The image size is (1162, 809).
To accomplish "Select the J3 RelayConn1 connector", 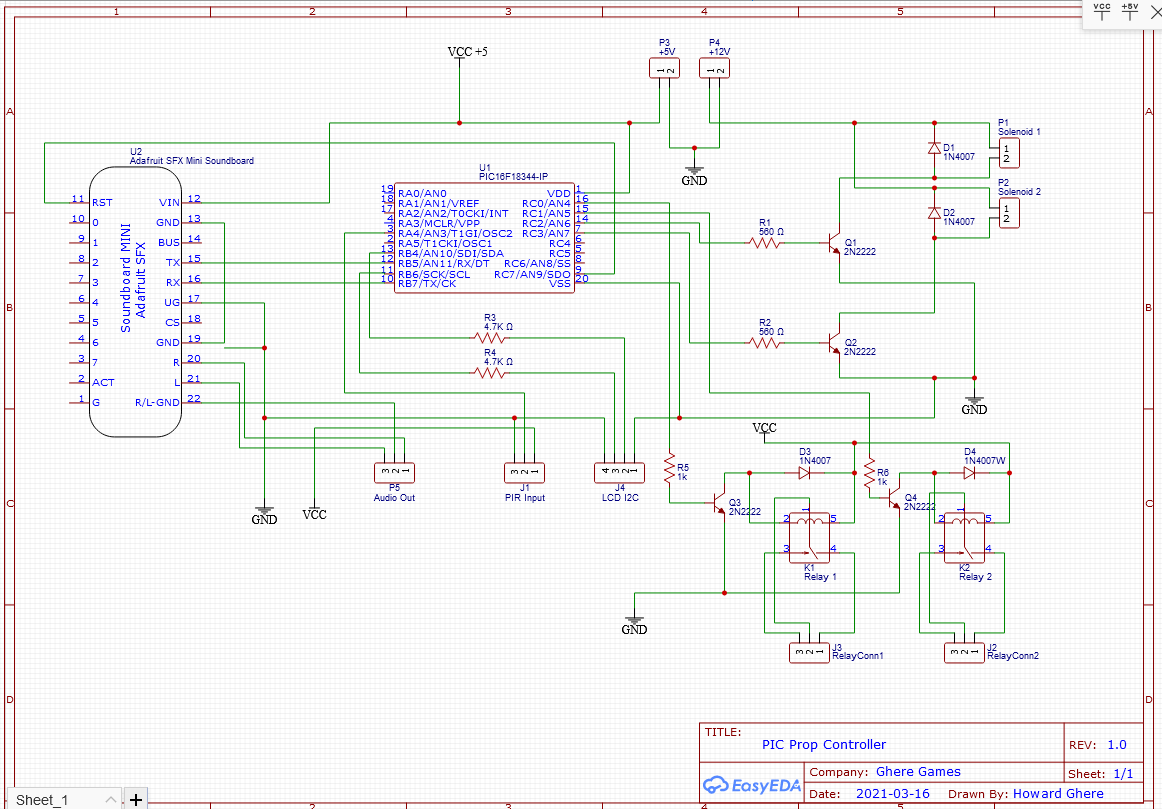I will pyautogui.click(x=809, y=652).
